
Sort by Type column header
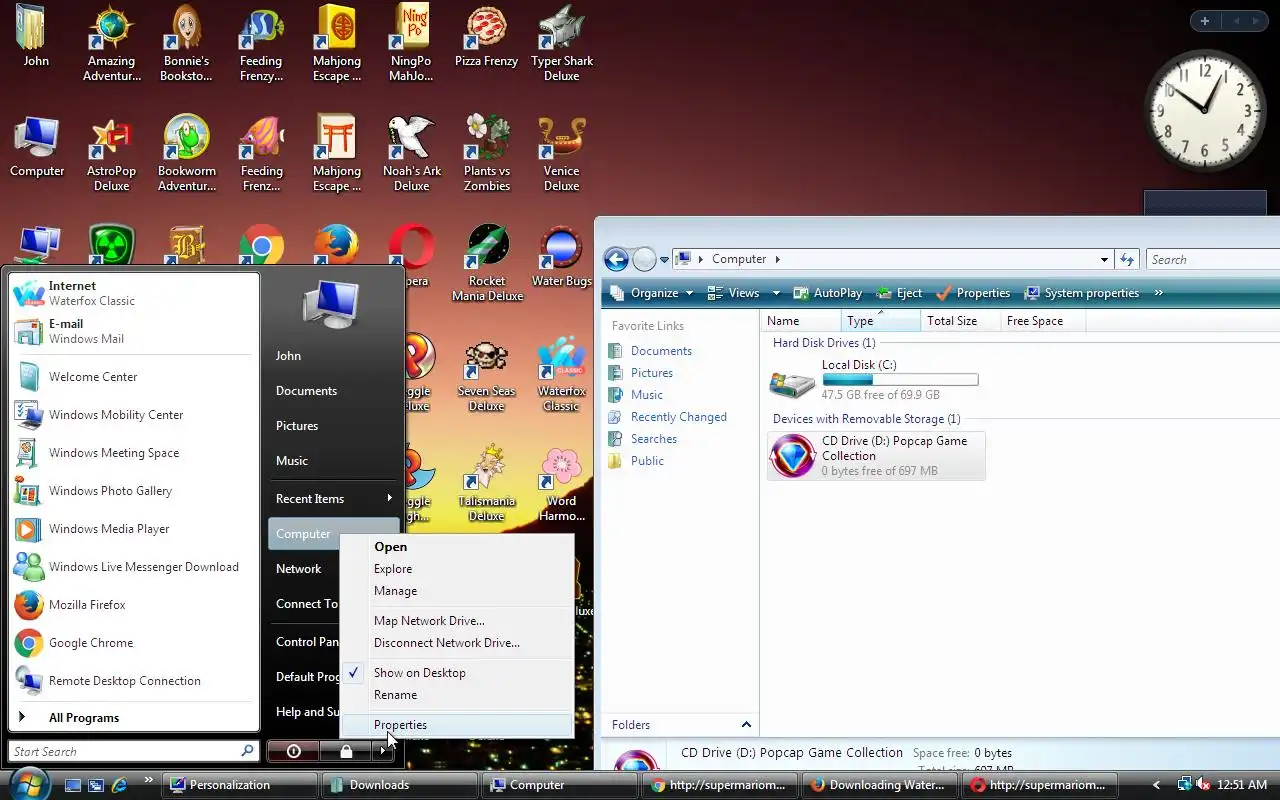(880, 321)
